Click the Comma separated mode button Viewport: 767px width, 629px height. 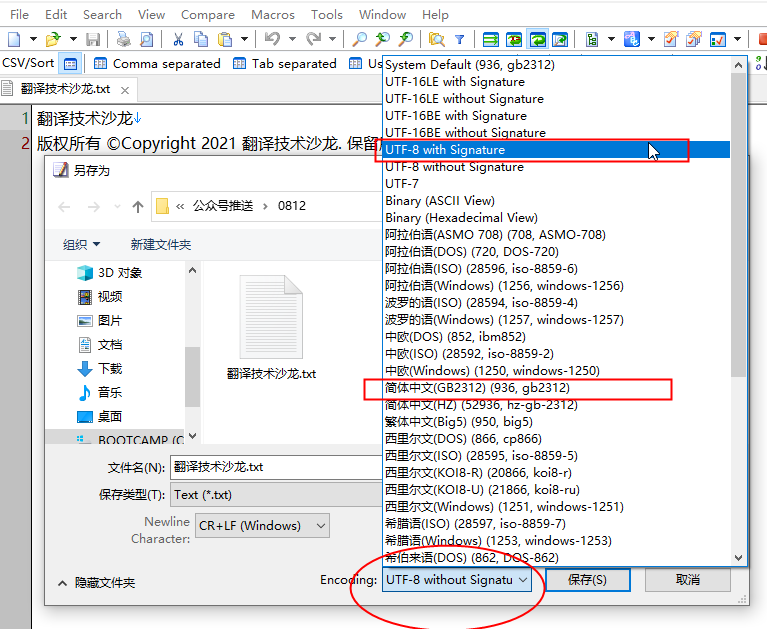[157, 64]
